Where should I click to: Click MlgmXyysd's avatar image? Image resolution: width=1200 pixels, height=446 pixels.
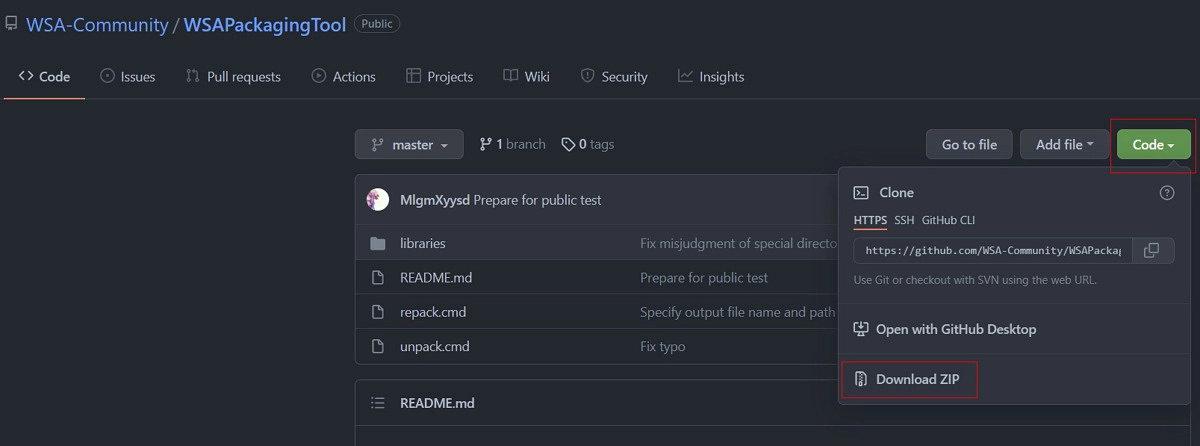click(378, 200)
